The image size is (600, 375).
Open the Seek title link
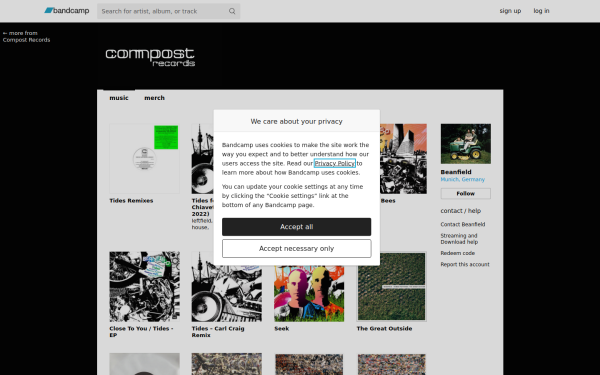click(282, 329)
